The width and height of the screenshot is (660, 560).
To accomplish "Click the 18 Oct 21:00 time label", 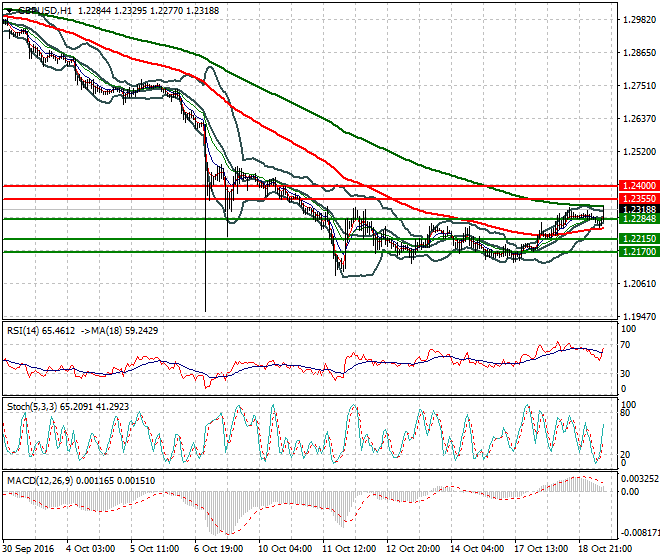I will pyautogui.click(x=605, y=549).
